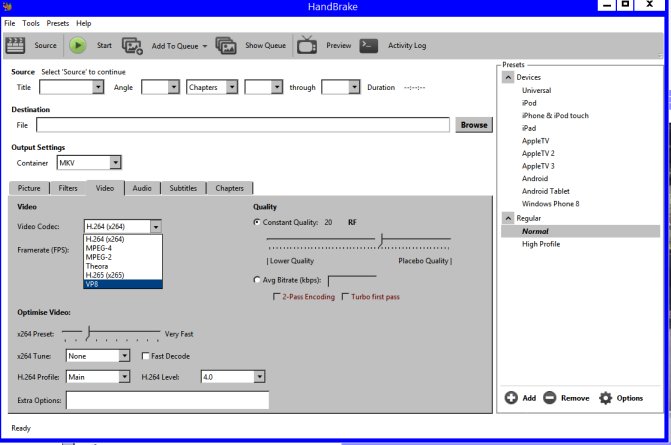The width and height of the screenshot is (671, 445).
Task: Click the Remove preset minus icon
Action: 549,398
